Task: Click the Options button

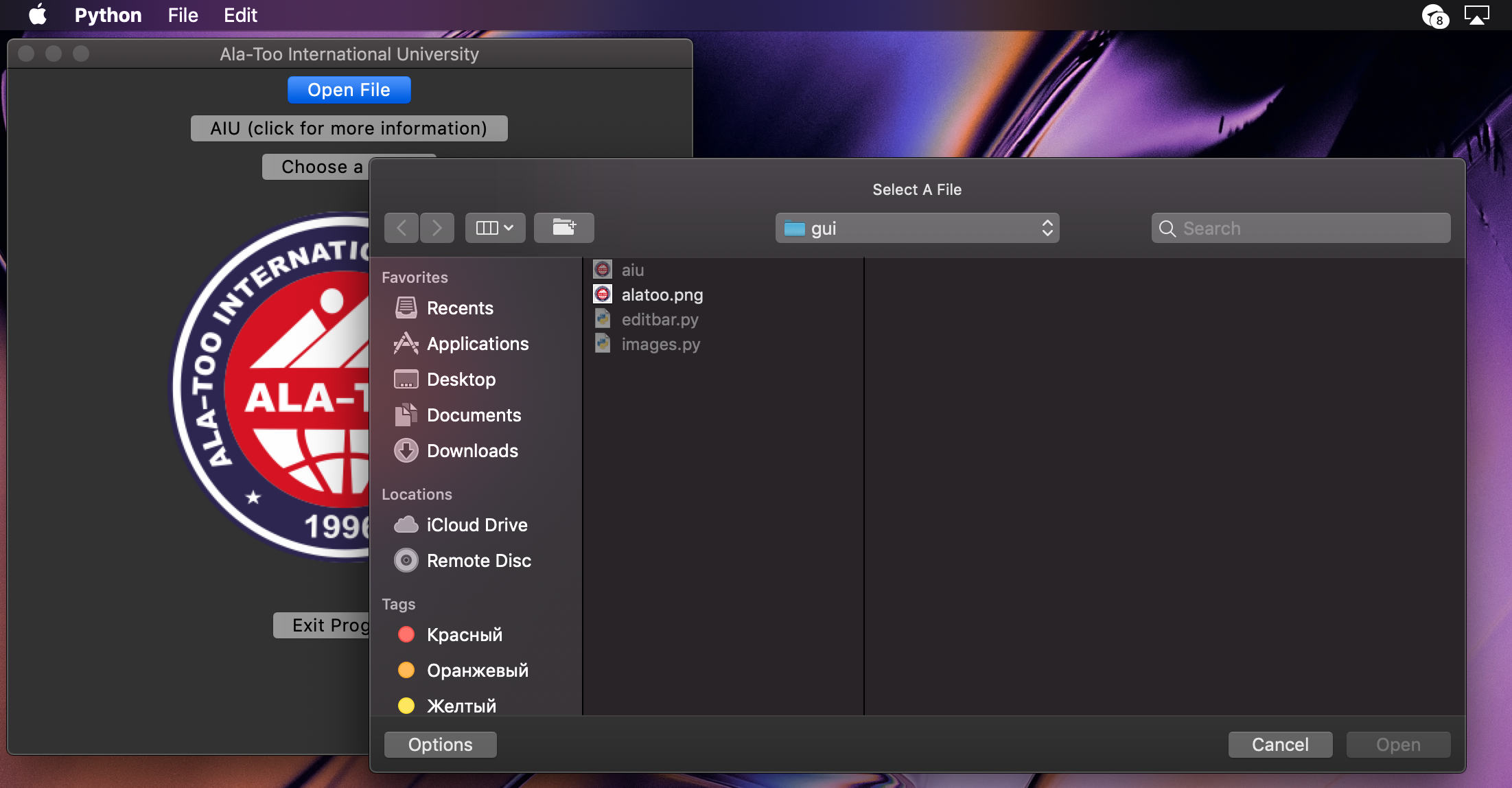Action: click(440, 745)
